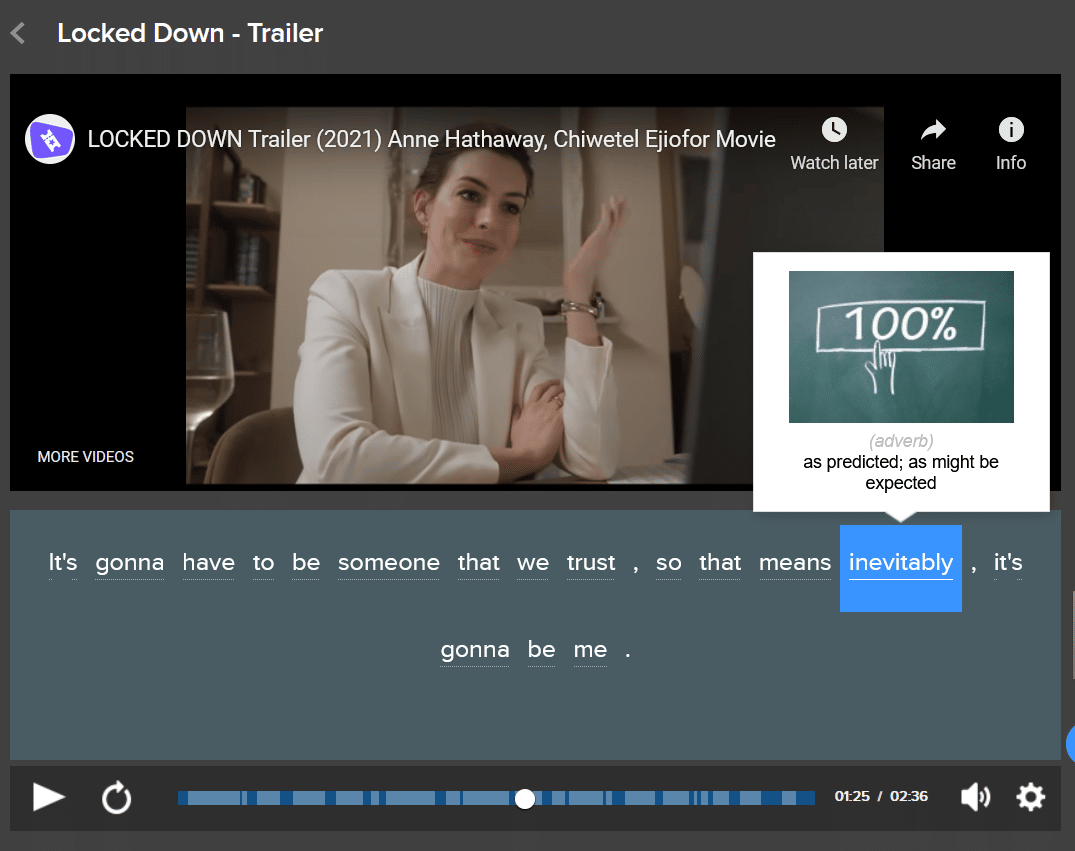Screen dimensions: 1075x851
Task: Click the word someone in subtitles
Action: (x=389, y=563)
